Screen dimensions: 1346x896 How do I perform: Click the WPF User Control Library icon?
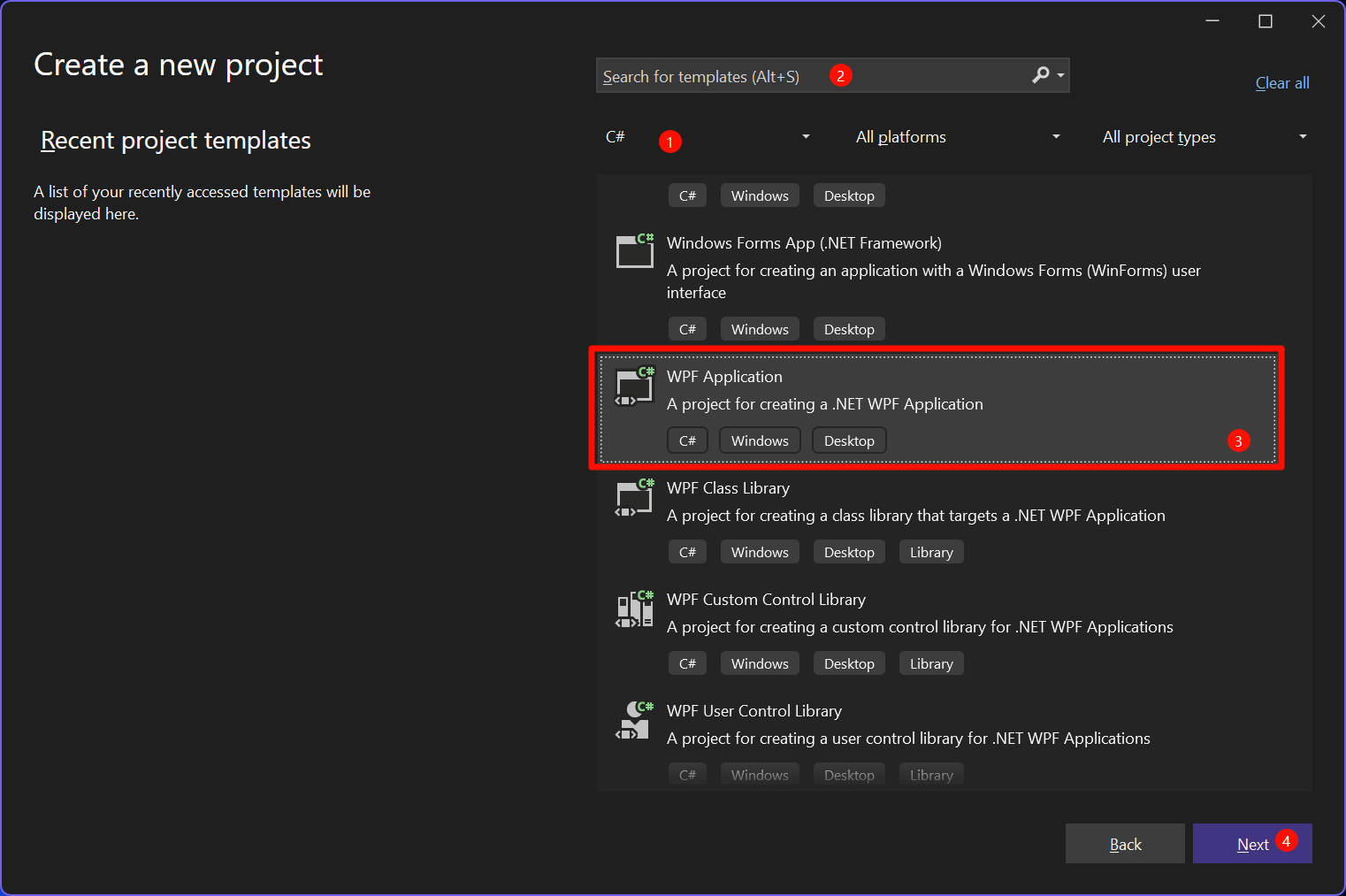[x=635, y=721]
